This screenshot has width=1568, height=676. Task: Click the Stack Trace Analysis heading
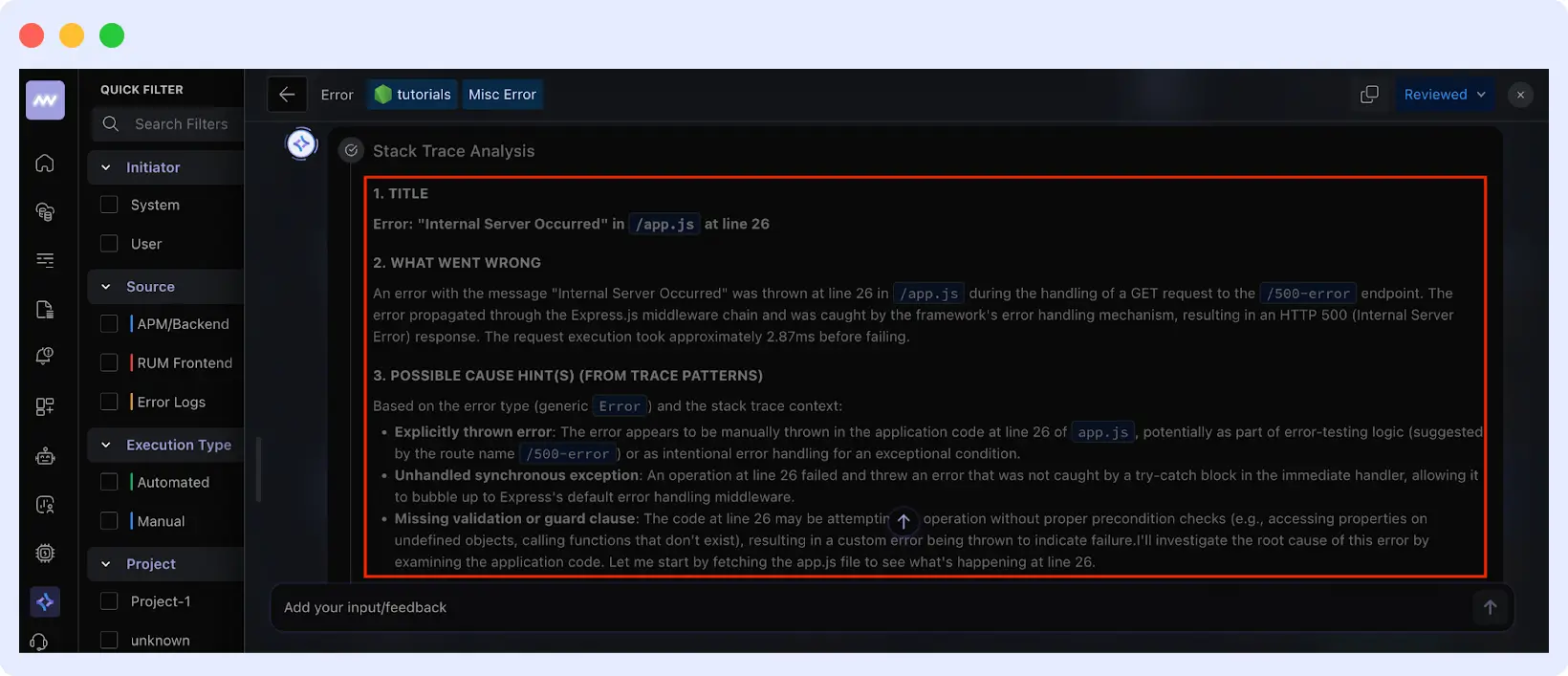point(453,151)
